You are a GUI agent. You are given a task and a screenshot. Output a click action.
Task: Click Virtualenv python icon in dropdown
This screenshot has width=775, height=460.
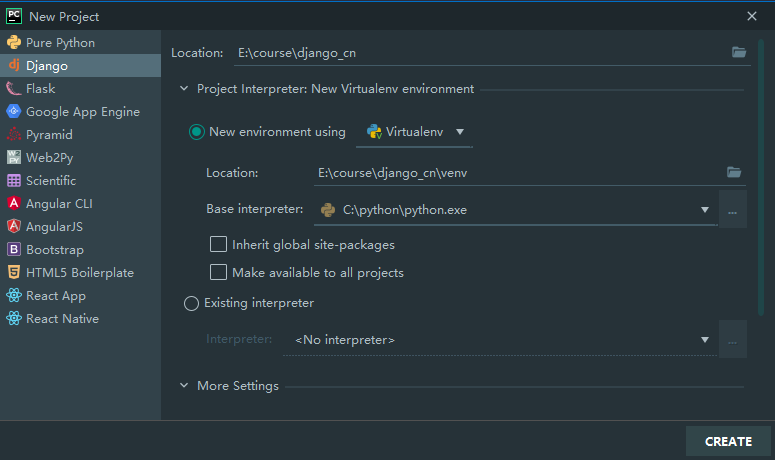[x=374, y=131]
